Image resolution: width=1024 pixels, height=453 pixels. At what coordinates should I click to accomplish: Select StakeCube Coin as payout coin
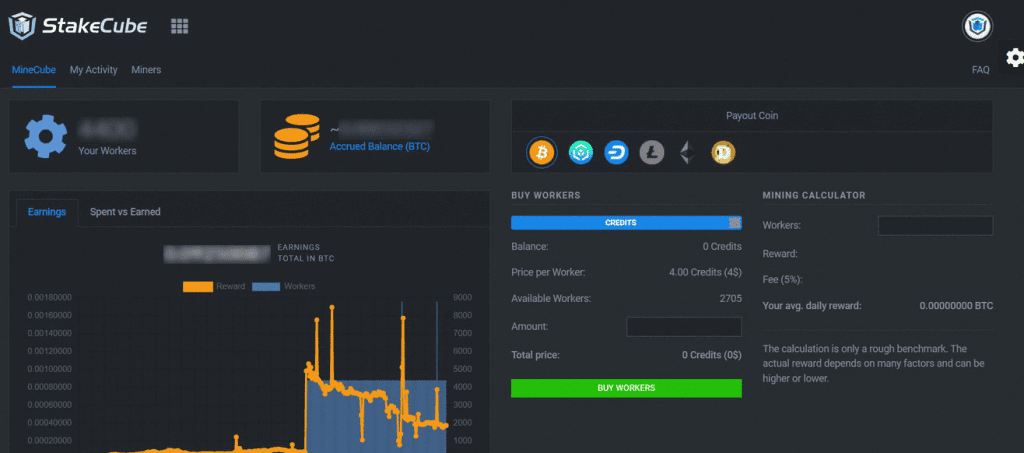[x=580, y=153]
